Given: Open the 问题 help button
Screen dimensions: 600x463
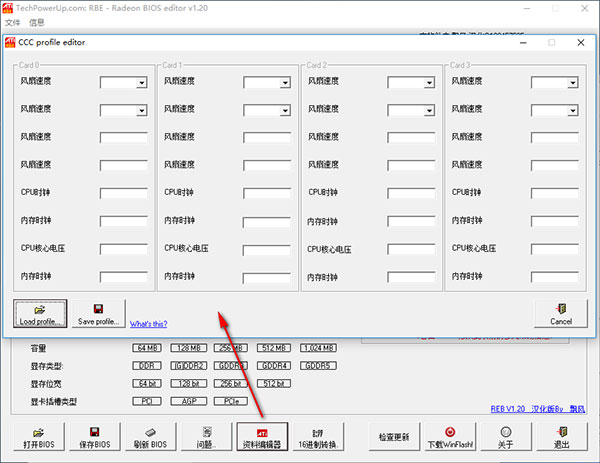Looking at the screenshot, I should click(x=207, y=437).
